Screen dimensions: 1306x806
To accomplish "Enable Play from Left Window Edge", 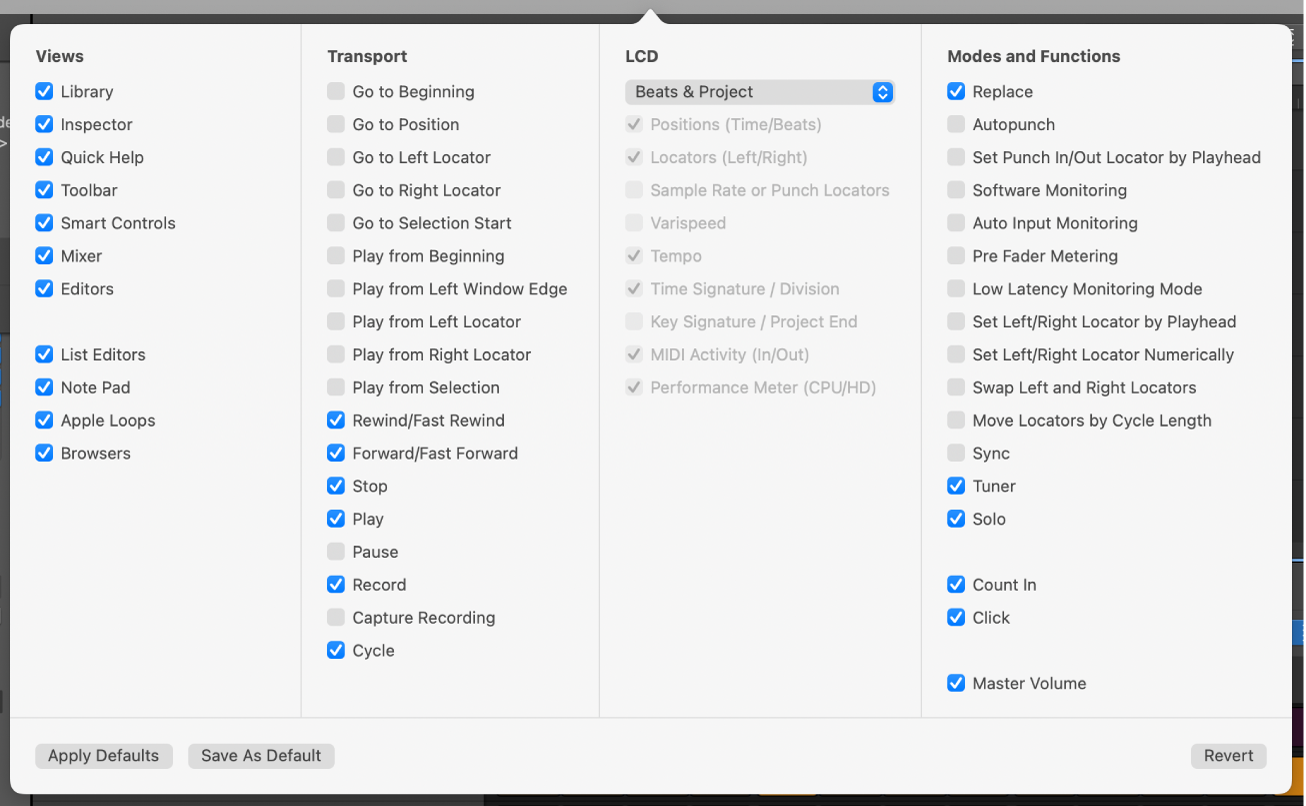I will (336, 289).
